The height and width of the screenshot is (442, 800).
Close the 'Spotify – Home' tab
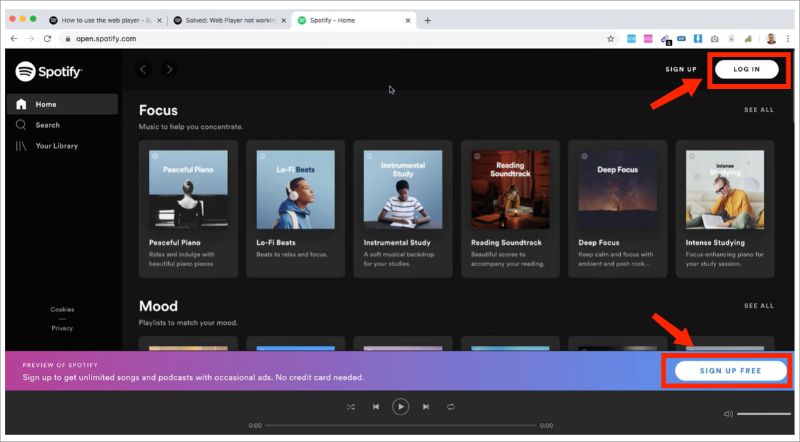click(x=408, y=20)
